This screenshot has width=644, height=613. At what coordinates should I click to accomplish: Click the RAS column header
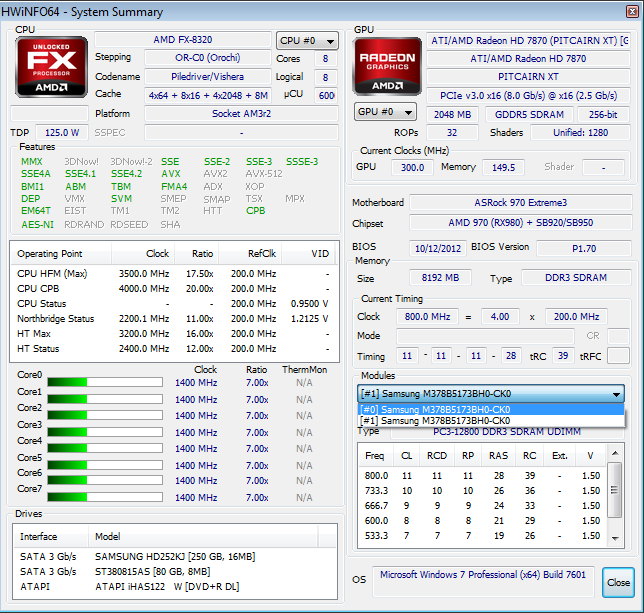[x=498, y=456]
